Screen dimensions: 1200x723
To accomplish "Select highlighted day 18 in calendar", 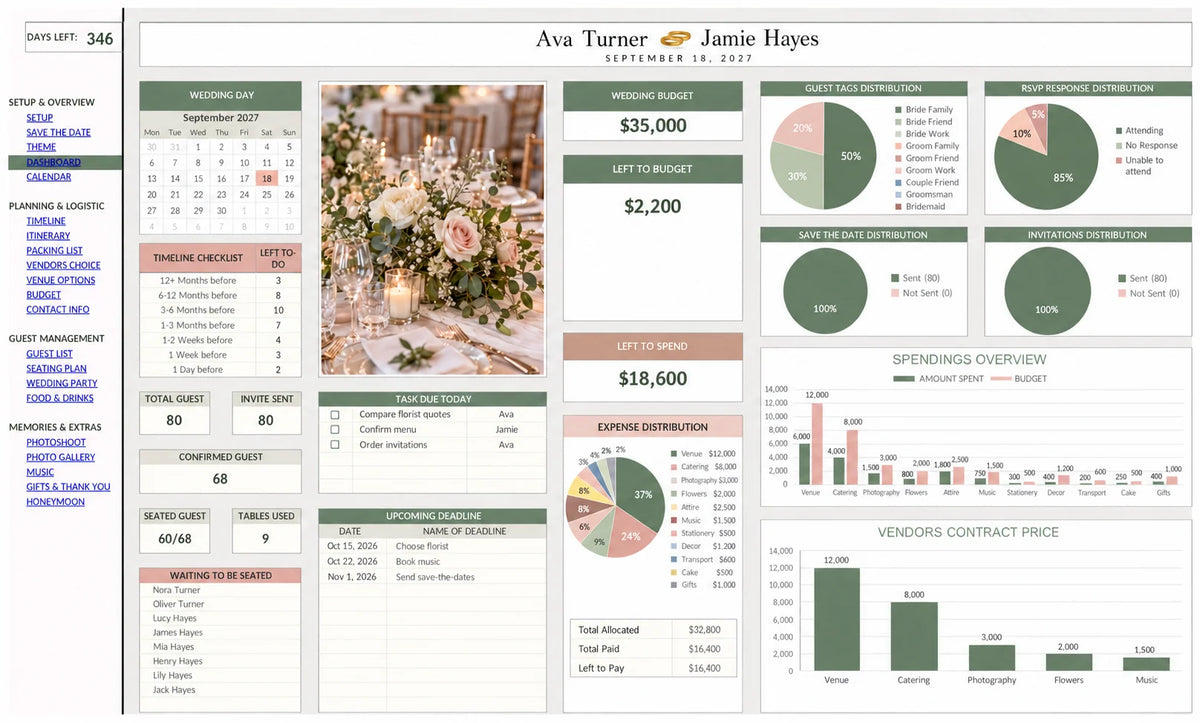I will 266,179.
